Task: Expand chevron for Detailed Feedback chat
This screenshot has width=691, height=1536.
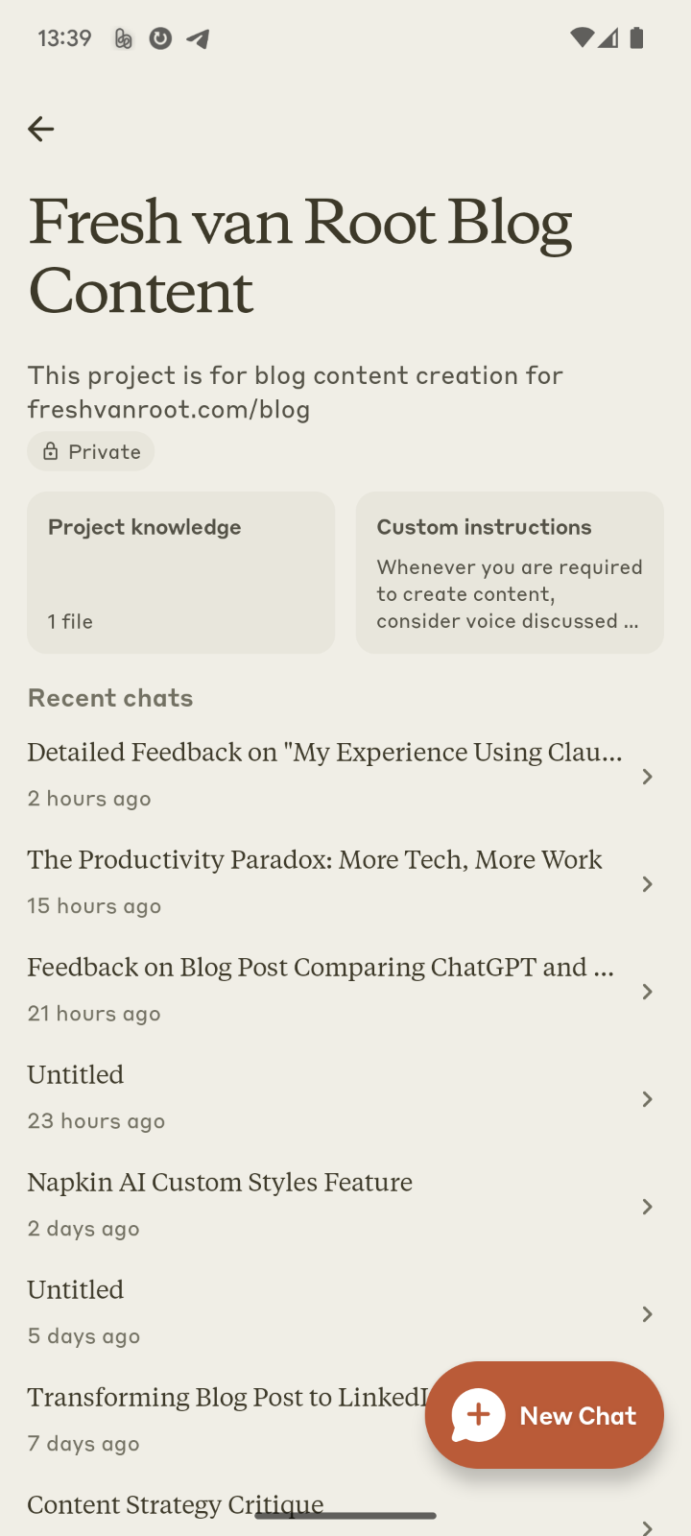Action: point(647,777)
